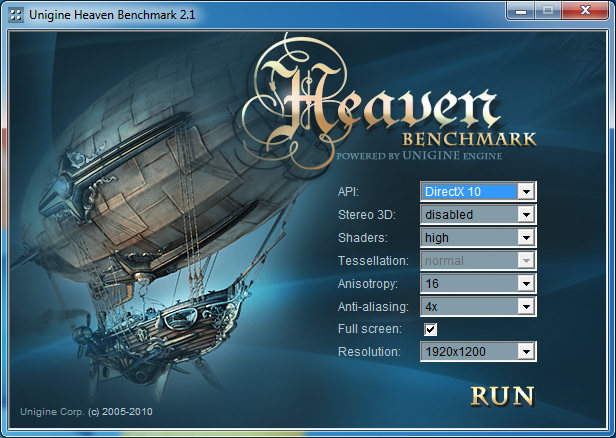
Task: Click the Shaders label
Action: click(363, 238)
